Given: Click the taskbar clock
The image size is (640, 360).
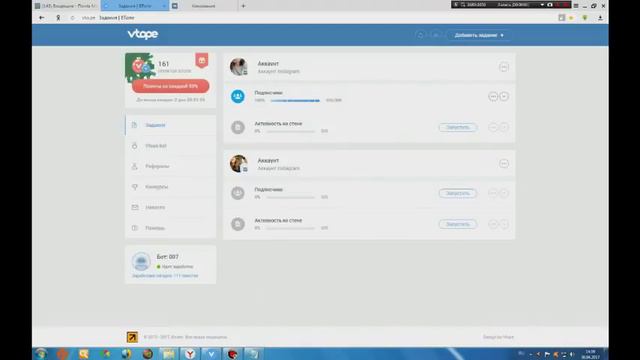Looking at the screenshot, I should (590, 354).
